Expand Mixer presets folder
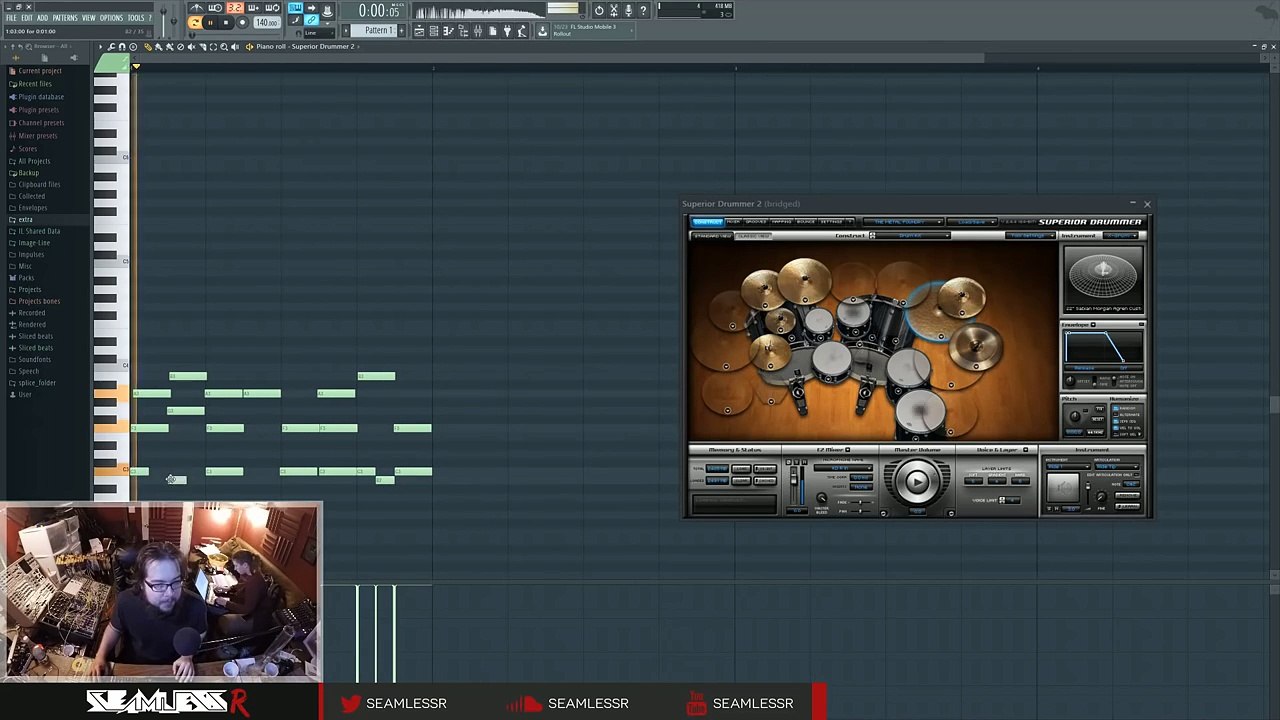This screenshot has width=1280, height=720. (38, 136)
